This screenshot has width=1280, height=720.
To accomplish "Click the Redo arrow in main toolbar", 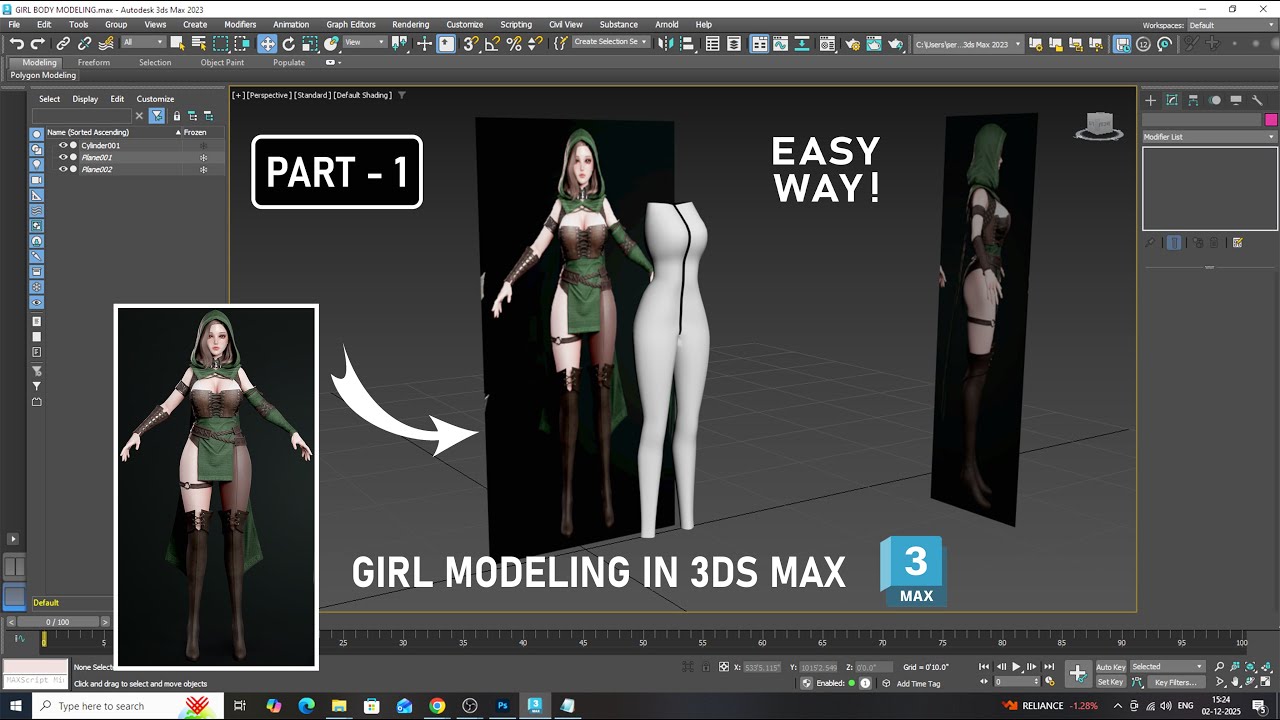I will click(x=38, y=43).
